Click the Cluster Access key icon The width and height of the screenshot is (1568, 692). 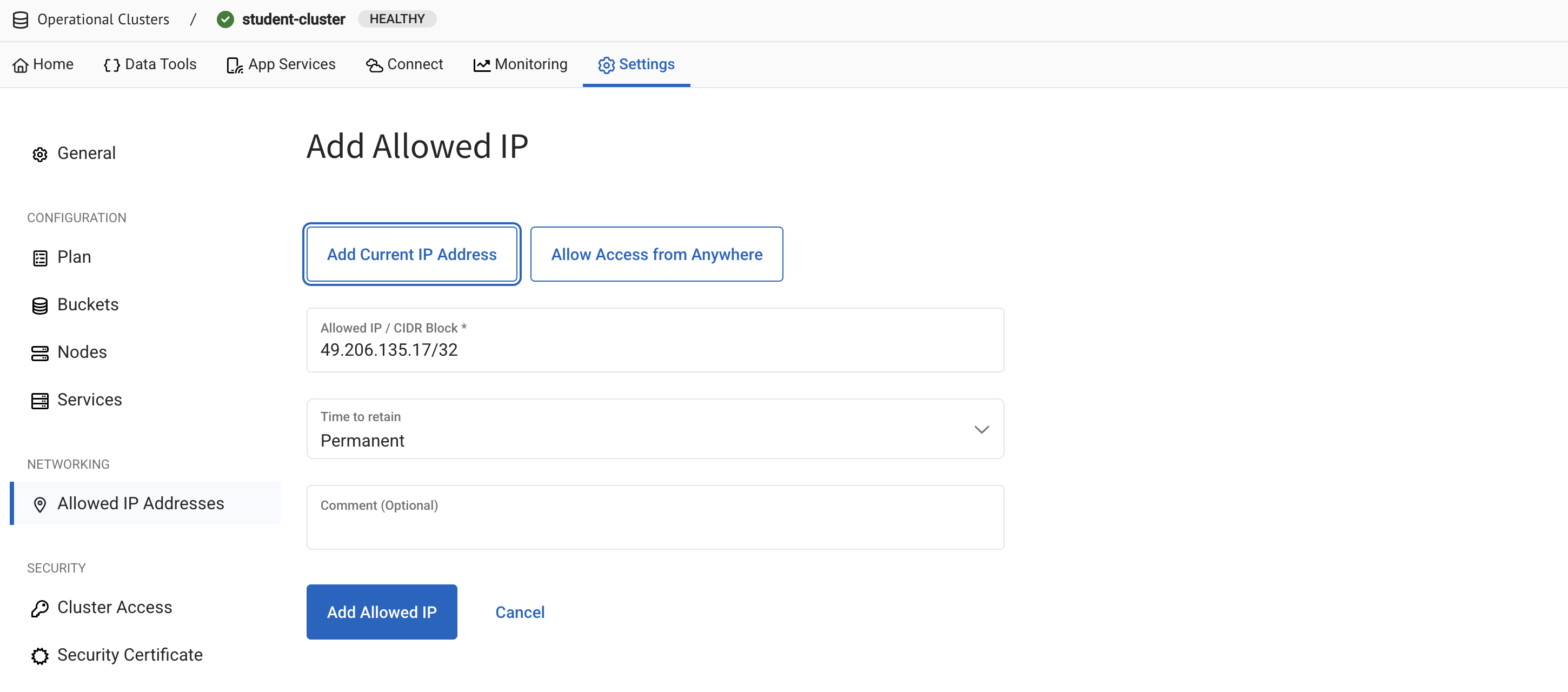pos(39,608)
